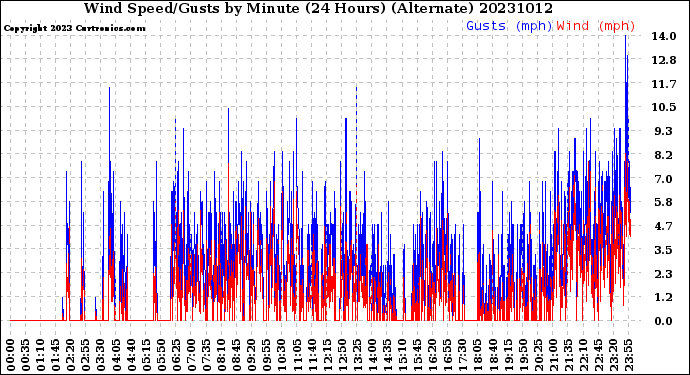The width and height of the screenshot is (690, 375).
Task: Click the 4.7 y-axis label
Action: tap(664, 226)
